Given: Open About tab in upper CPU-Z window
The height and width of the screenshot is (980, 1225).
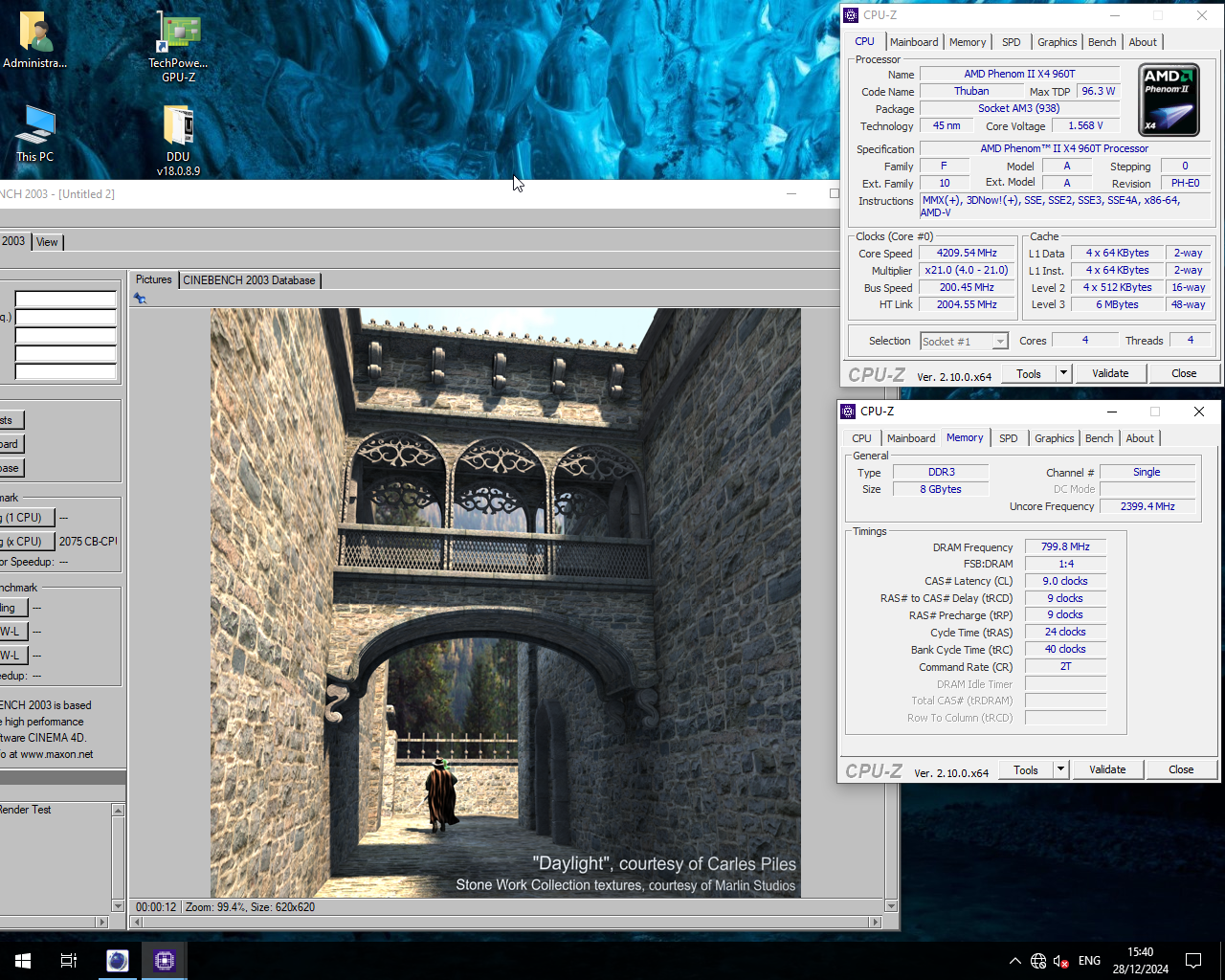Looking at the screenshot, I should (x=1143, y=42).
